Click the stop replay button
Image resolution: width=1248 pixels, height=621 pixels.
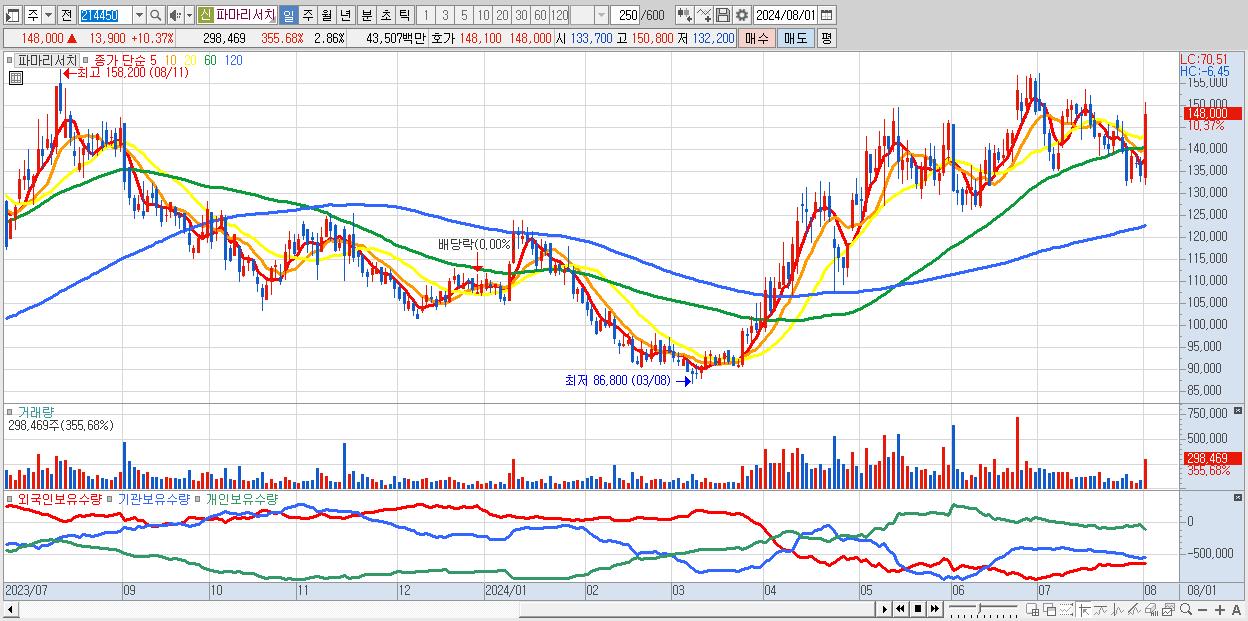click(x=918, y=609)
